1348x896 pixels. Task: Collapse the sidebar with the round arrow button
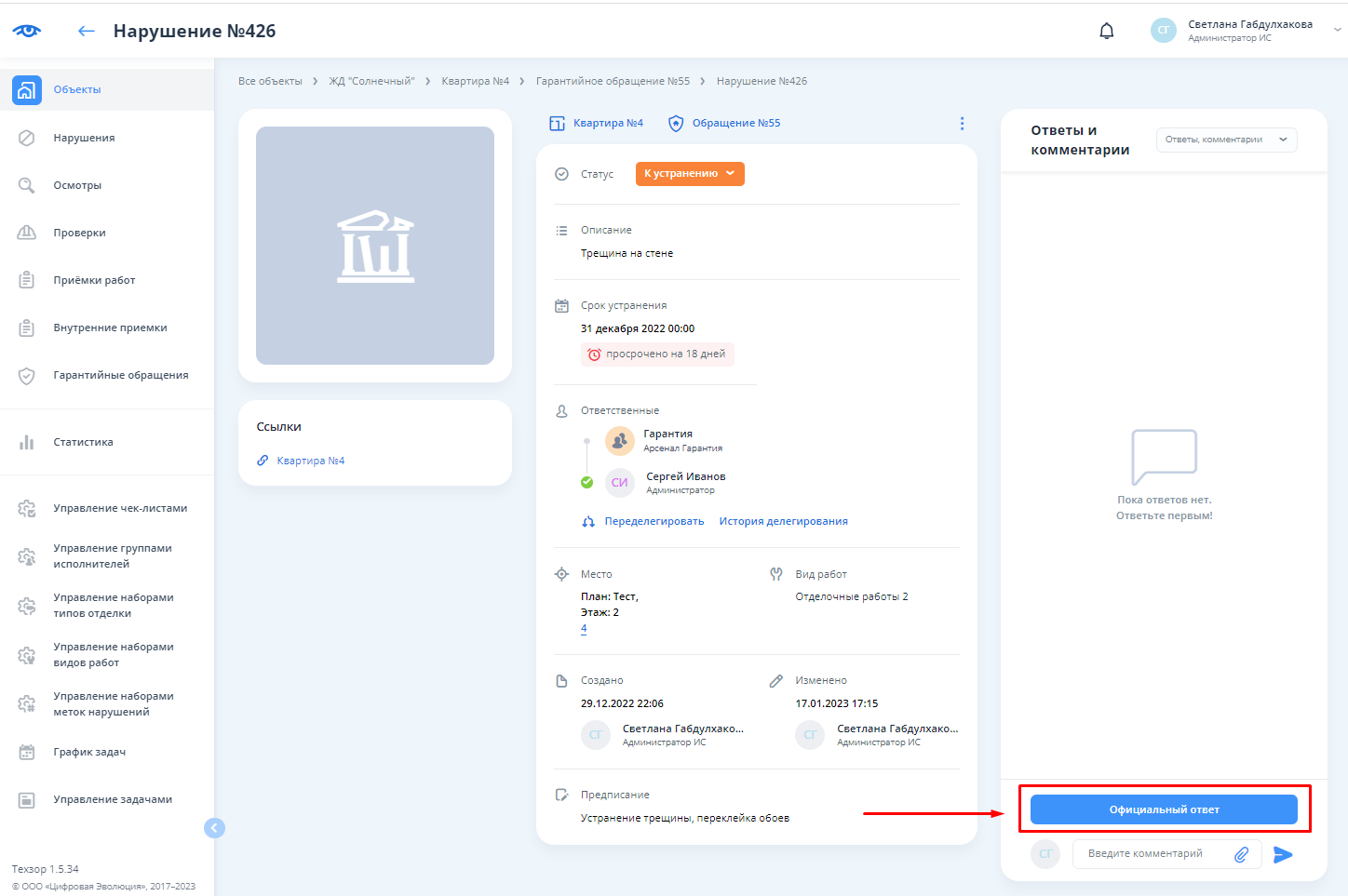click(x=214, y=827)
